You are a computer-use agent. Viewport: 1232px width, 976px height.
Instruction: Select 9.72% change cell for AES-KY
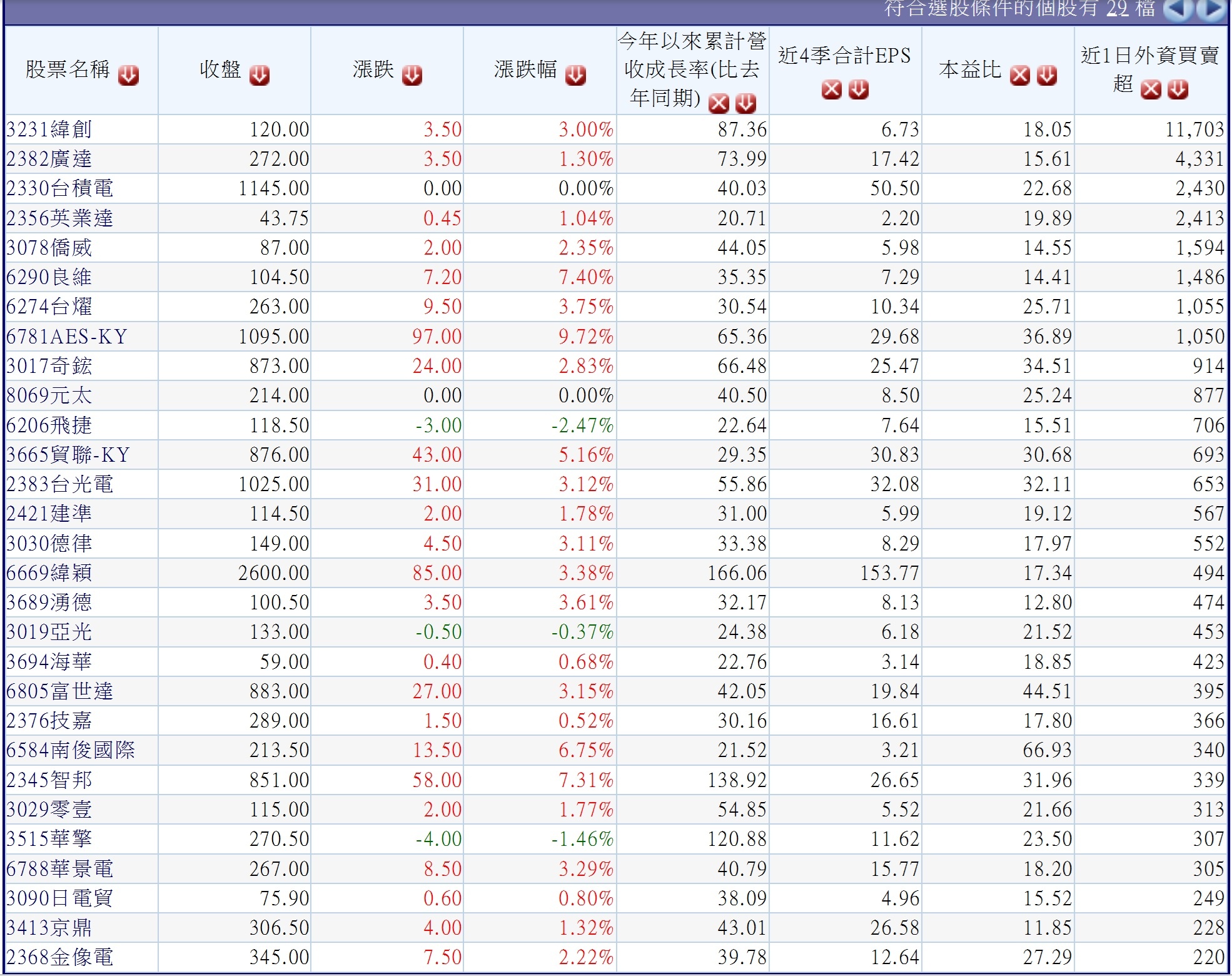[x=540, y=337]
